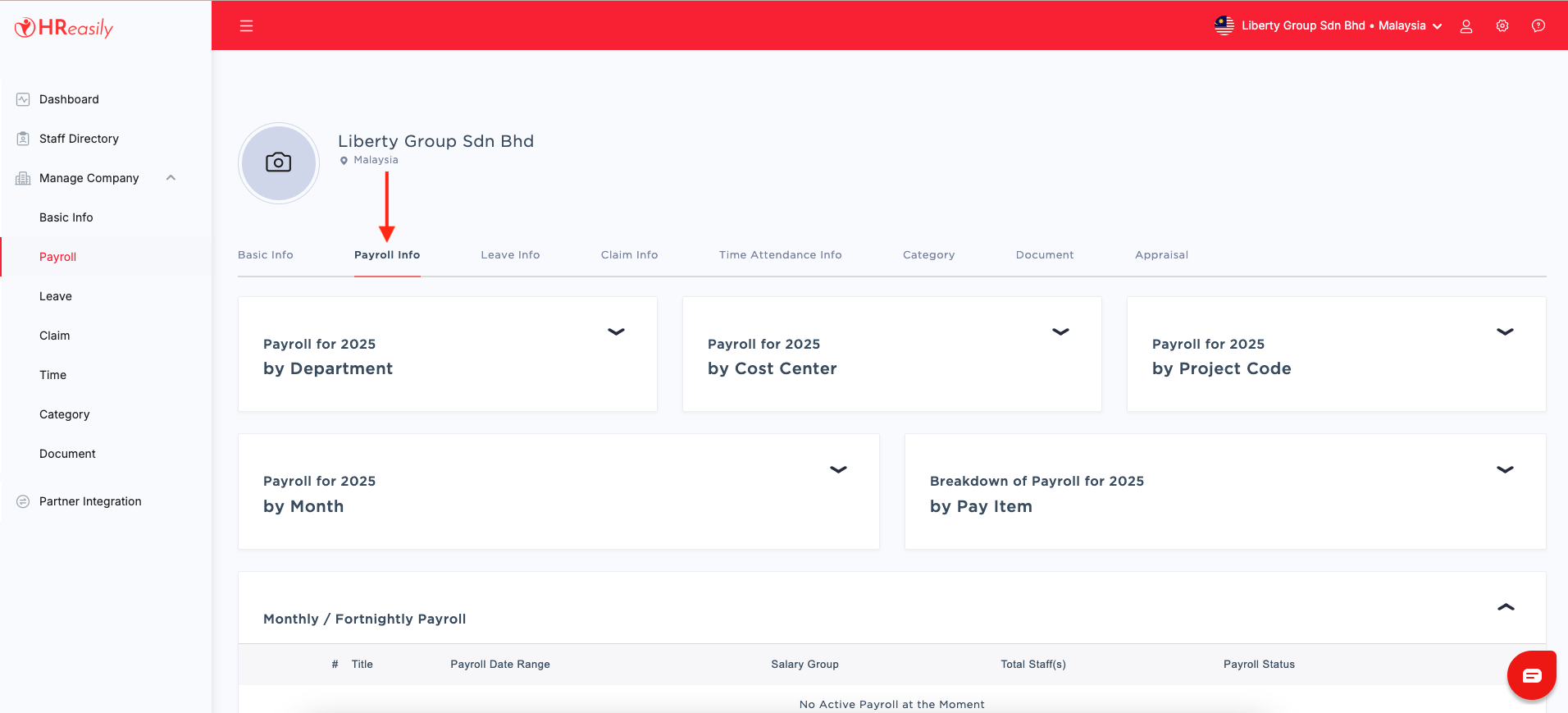The height and width of the screenshot is (713, 1568).
Task: Open the Time Attendance Info tab
Action: [x=781, y=255]
